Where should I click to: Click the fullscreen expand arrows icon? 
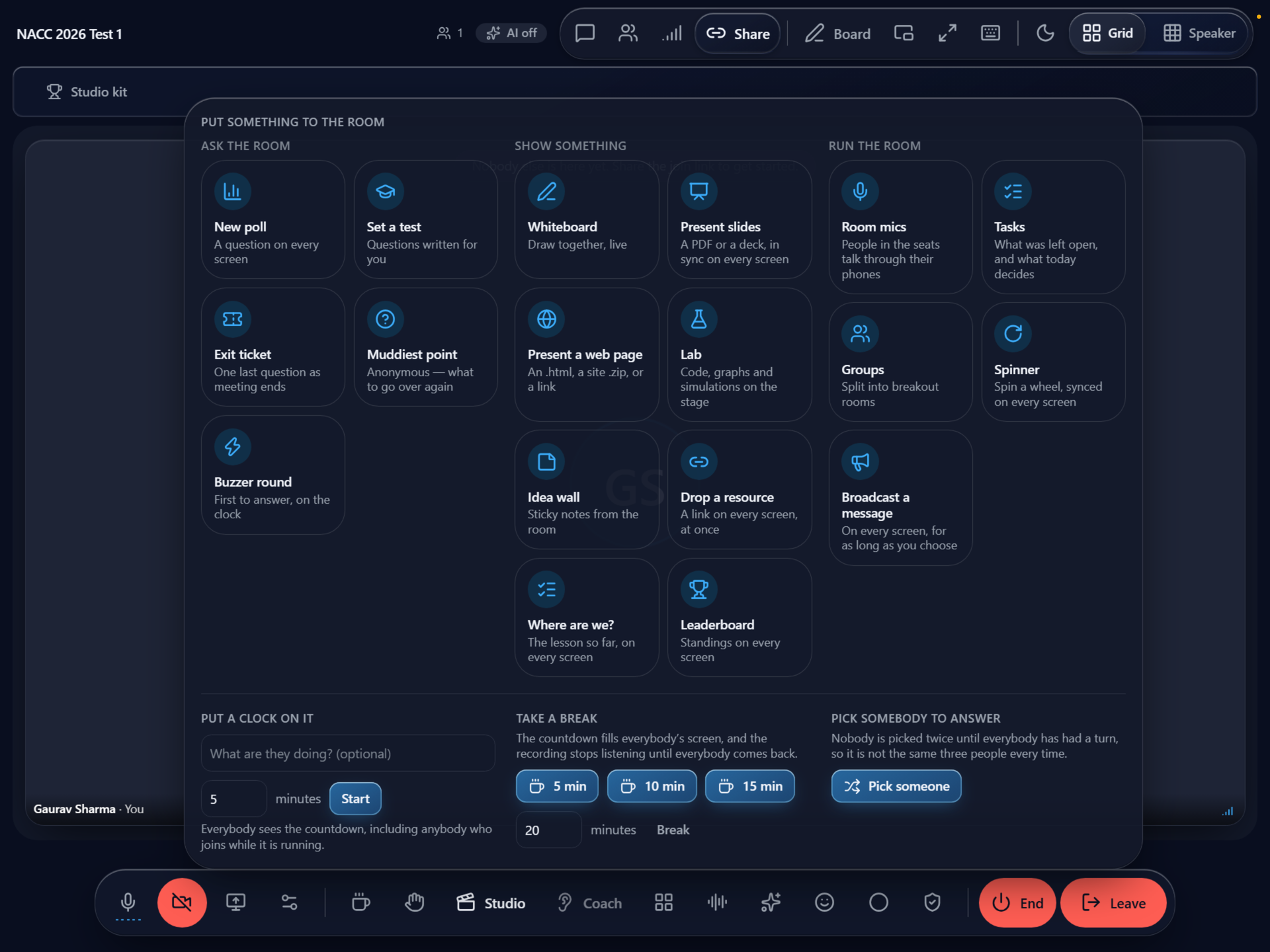pyautogui.click(x=947, y=33)
